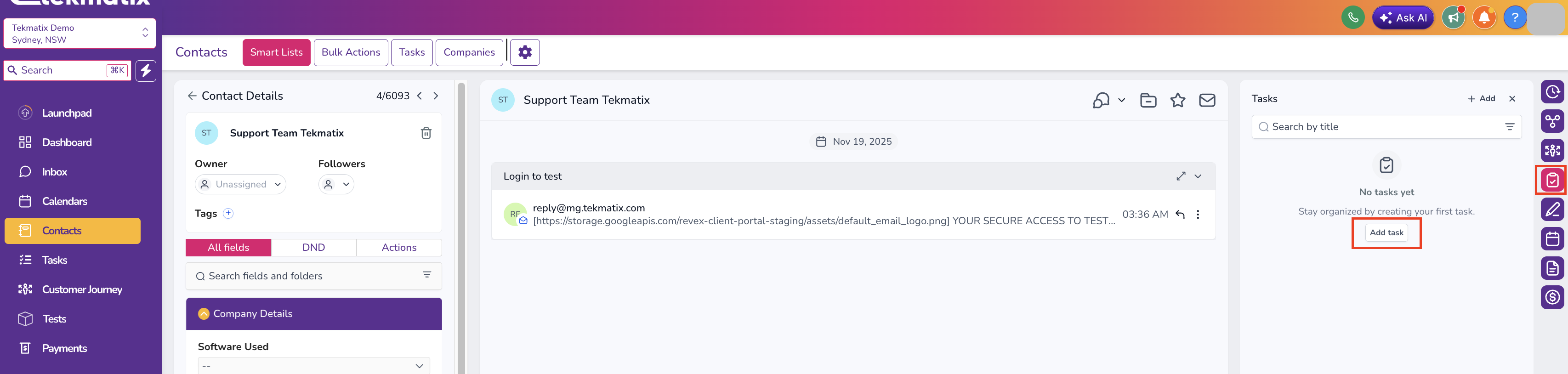
Task: Click the filter icon in Tasks search
Action: [1510, 127]
